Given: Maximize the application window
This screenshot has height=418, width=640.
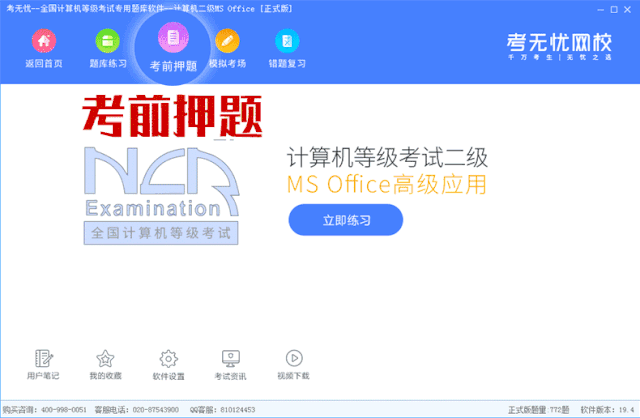Looking at the screenshot, I should tap(614, 10).
